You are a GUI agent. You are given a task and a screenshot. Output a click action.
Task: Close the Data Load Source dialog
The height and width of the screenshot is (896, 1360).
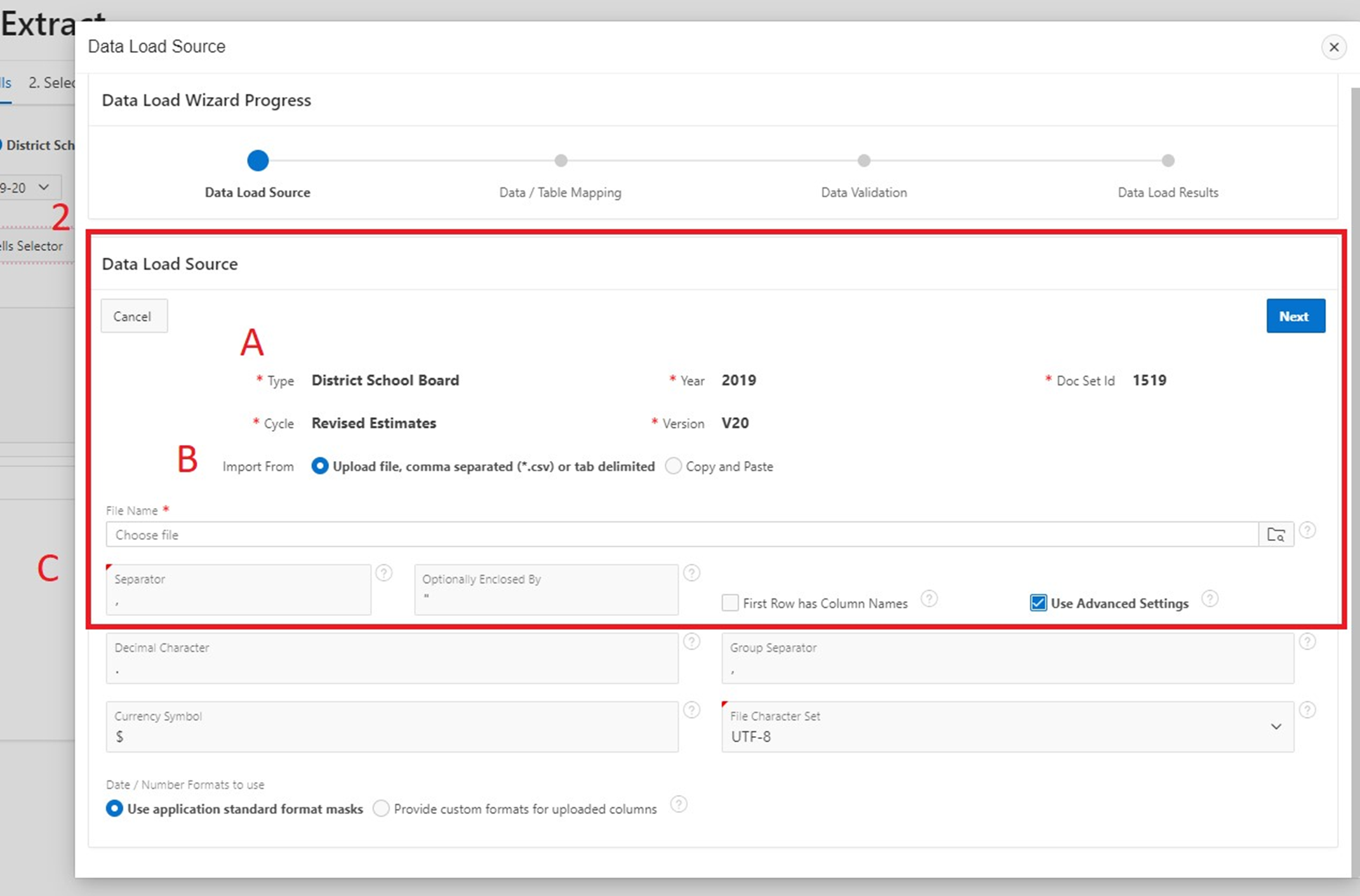click(x=1333, y=47)
